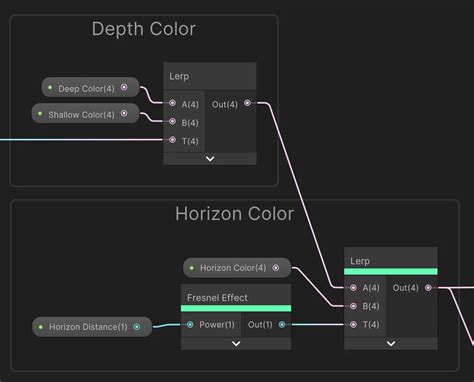Select the Horizon Distance property node
Screen dimensions: 474x382
(92, 327)
